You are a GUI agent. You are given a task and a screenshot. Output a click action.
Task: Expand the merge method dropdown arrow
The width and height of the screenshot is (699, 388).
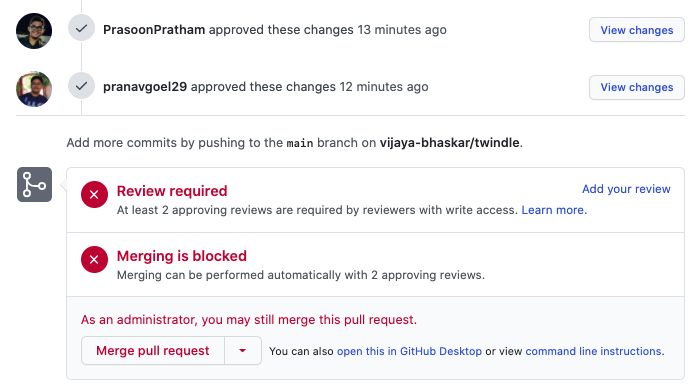(243, 351)
